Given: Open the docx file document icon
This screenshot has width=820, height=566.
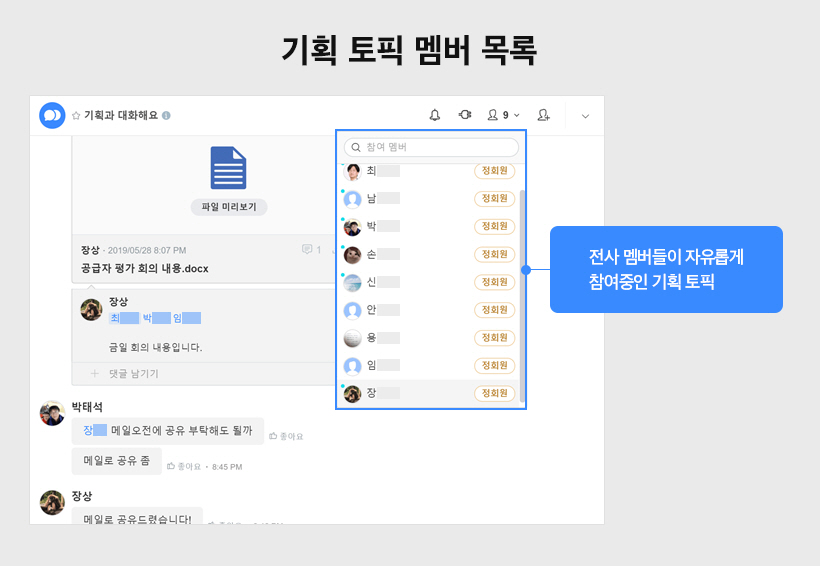Looking at the screenshot, I should (228, 168).
